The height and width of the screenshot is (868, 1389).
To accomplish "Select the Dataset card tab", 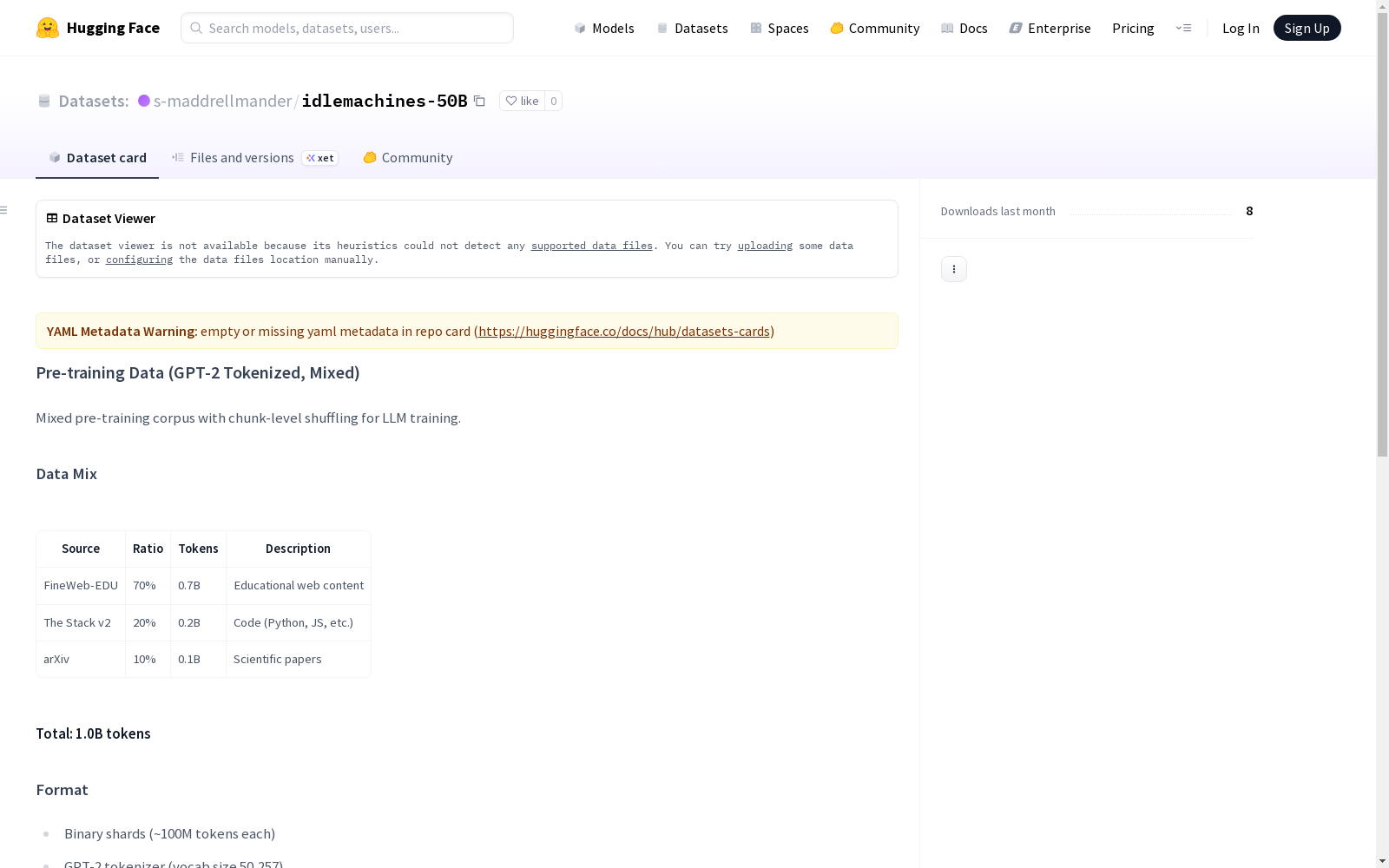I will 97,157.
